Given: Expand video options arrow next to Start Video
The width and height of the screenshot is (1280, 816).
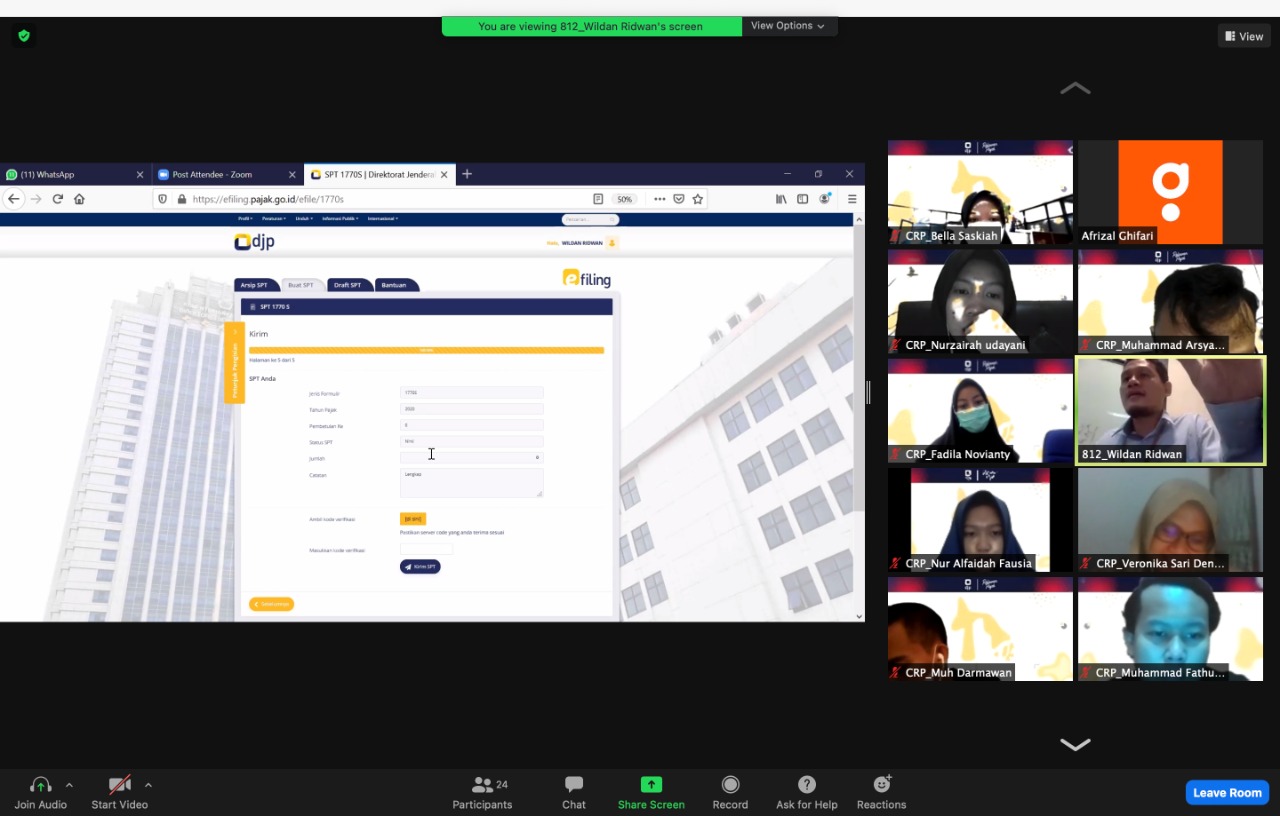Looking at the screenshot, I should tap(148, 785).
